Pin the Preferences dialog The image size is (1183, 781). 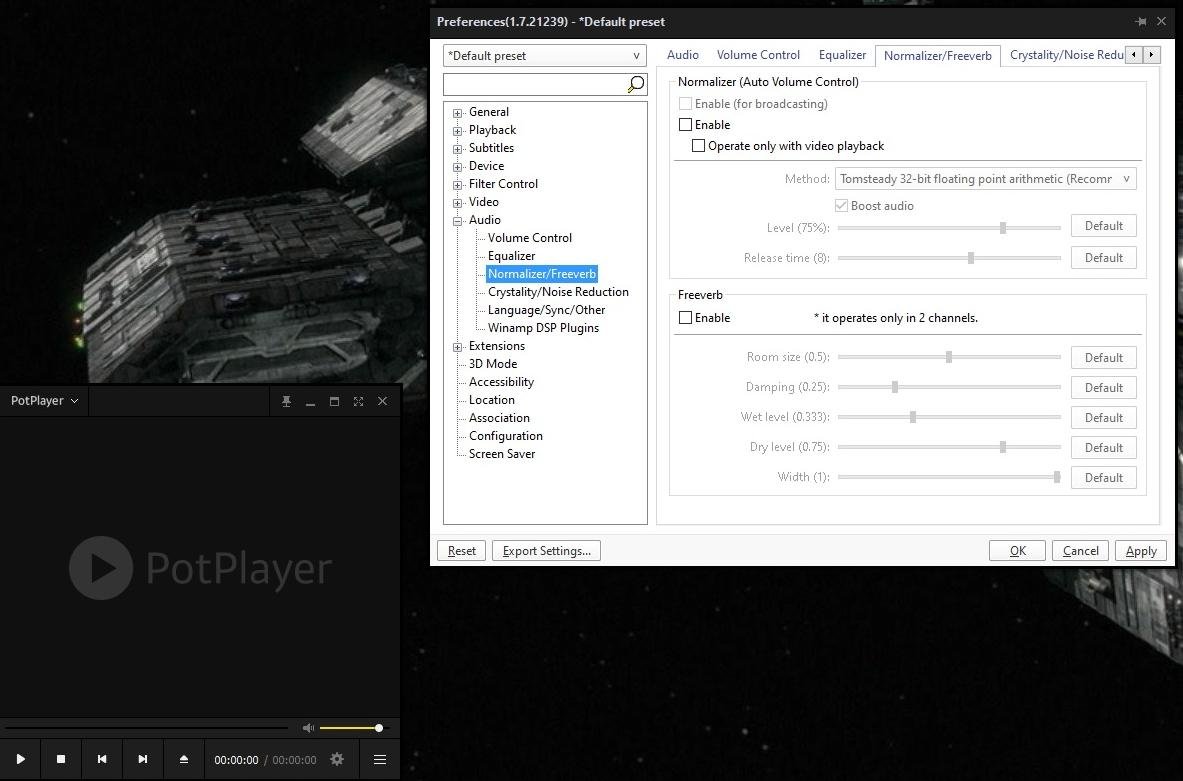coord(1140,22)
